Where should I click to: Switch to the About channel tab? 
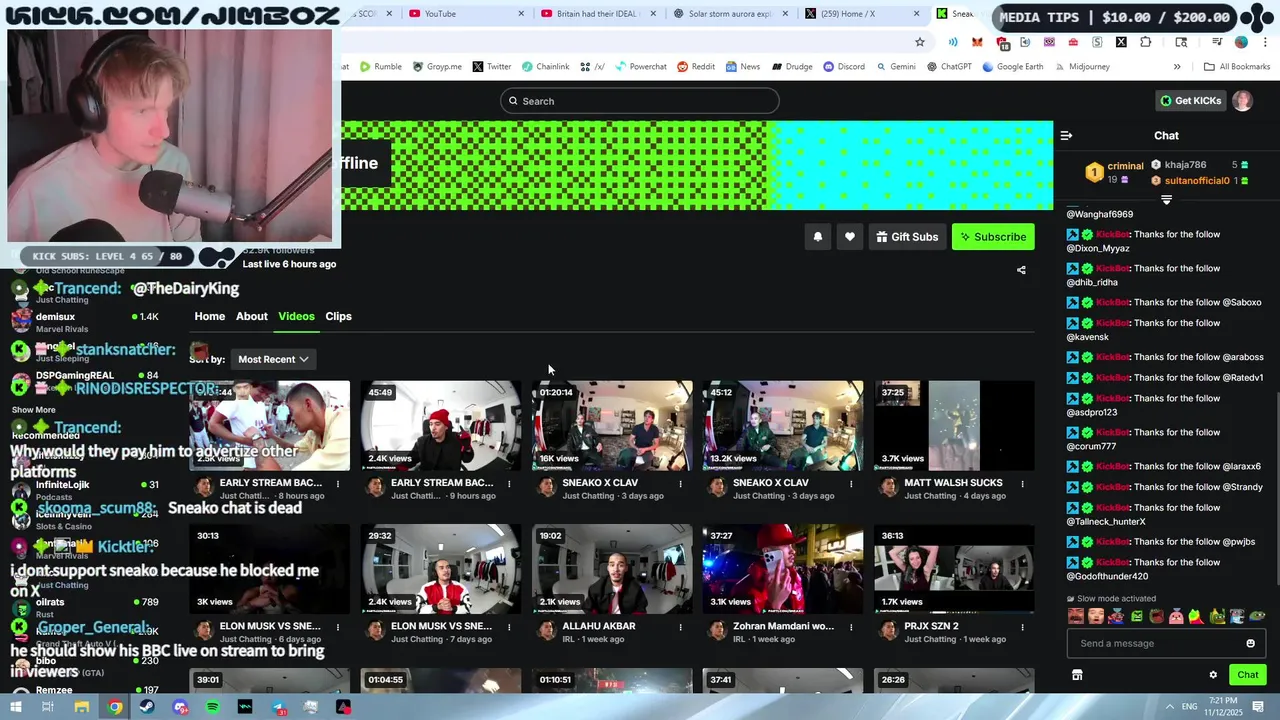pos(252,316)
